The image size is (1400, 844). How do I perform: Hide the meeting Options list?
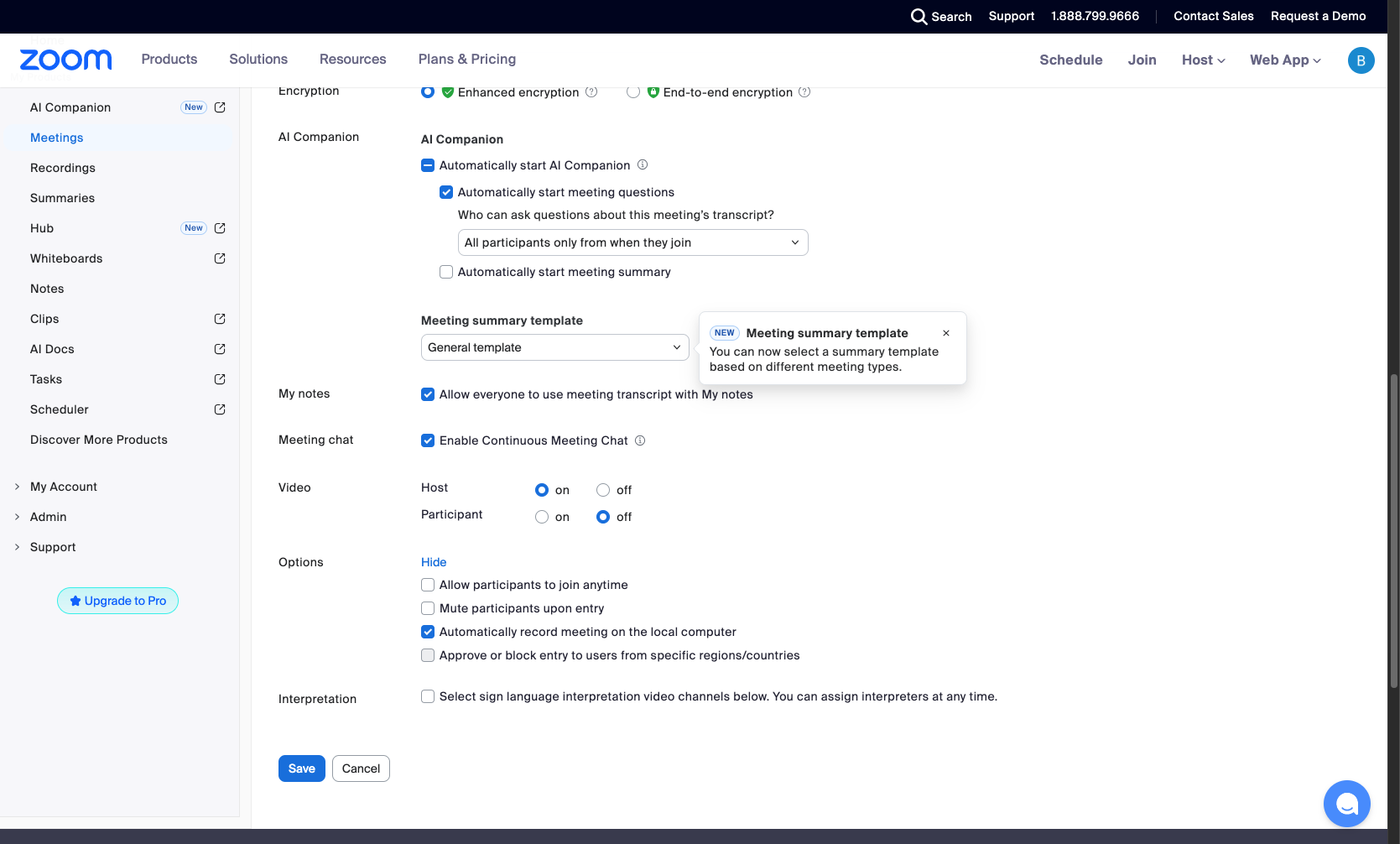[434, 562]
